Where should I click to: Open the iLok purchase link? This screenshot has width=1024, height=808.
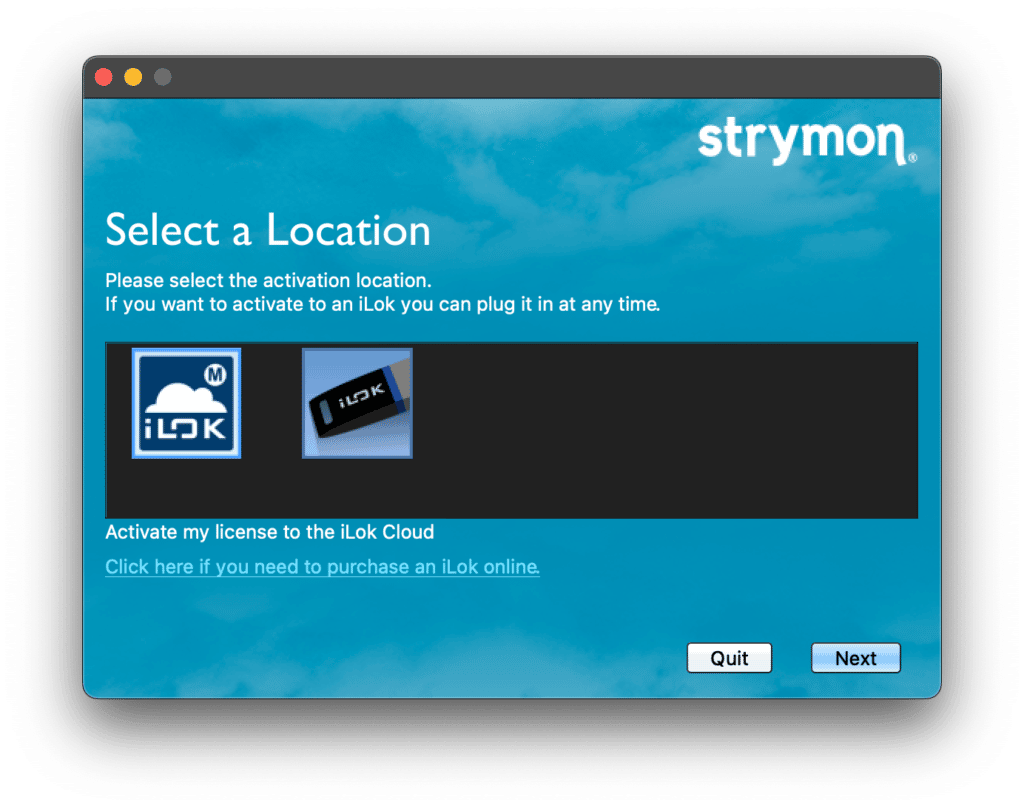click(322, 566)
